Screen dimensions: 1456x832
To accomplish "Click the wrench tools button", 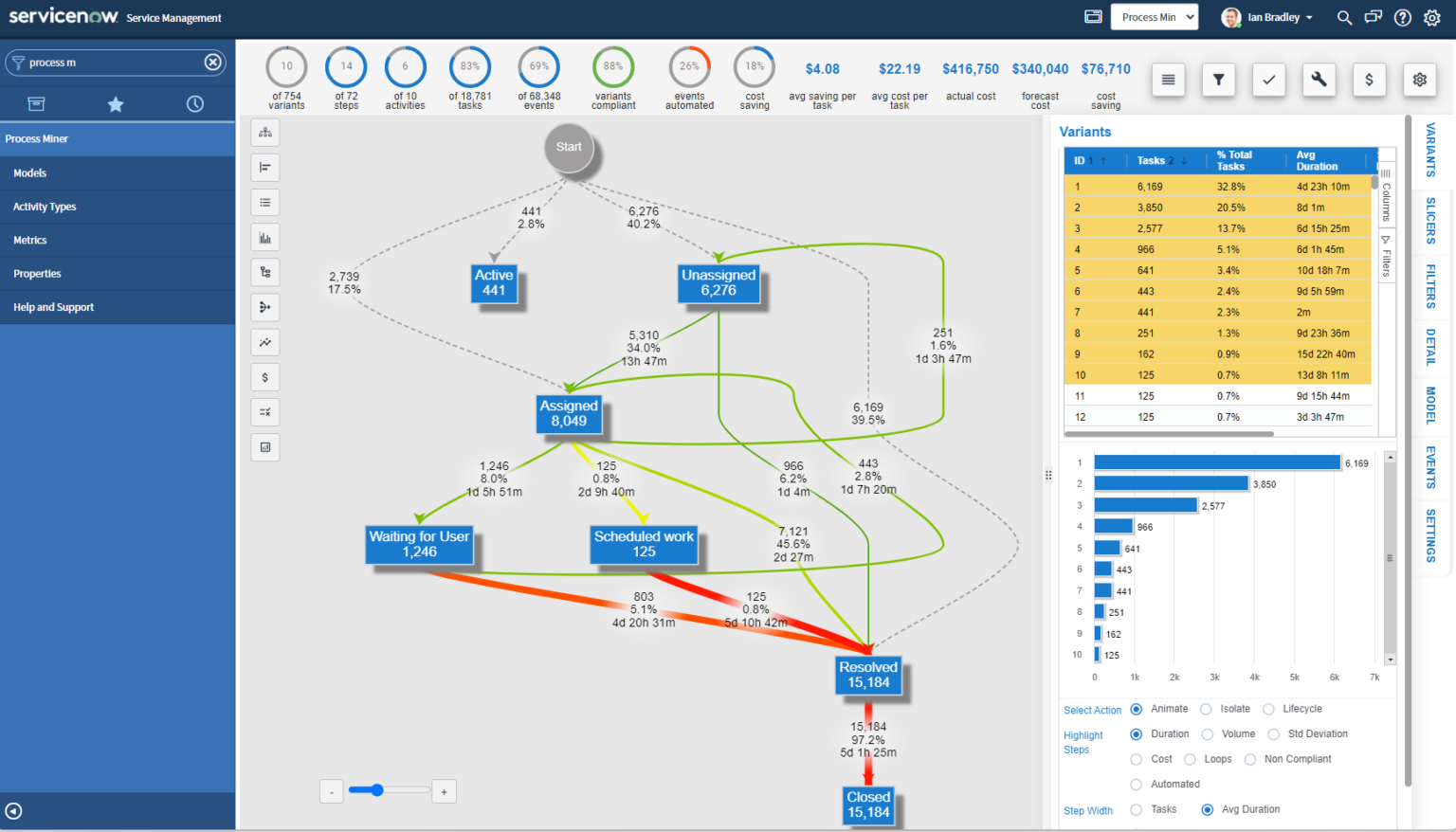I will (x=1319, y=81).
